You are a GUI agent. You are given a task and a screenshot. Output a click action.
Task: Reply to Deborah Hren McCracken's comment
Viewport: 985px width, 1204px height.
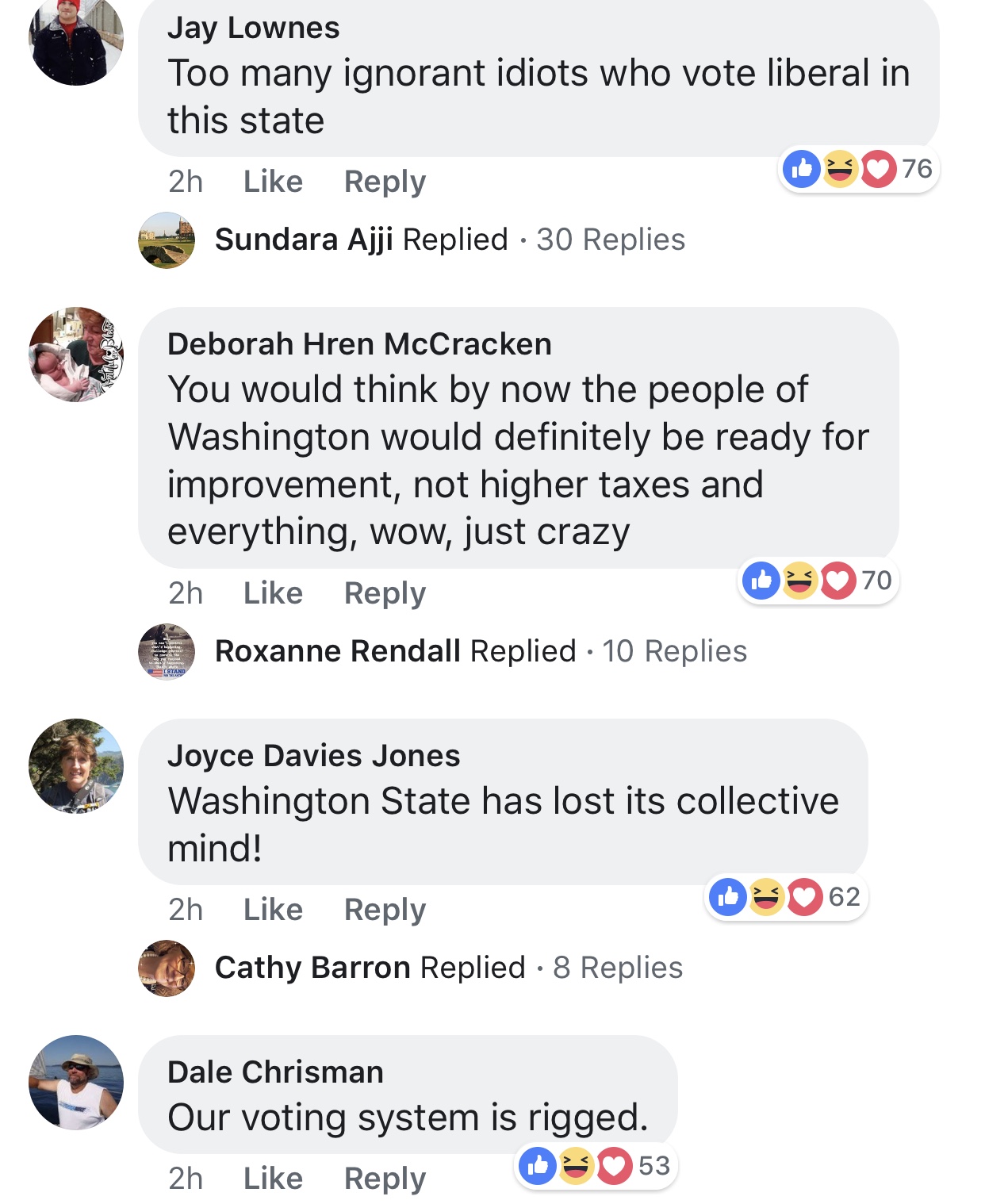point(385,593)
